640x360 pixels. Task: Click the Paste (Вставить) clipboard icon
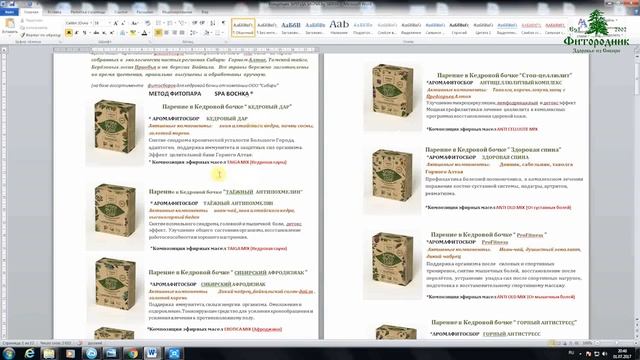(x=9, y=24)
